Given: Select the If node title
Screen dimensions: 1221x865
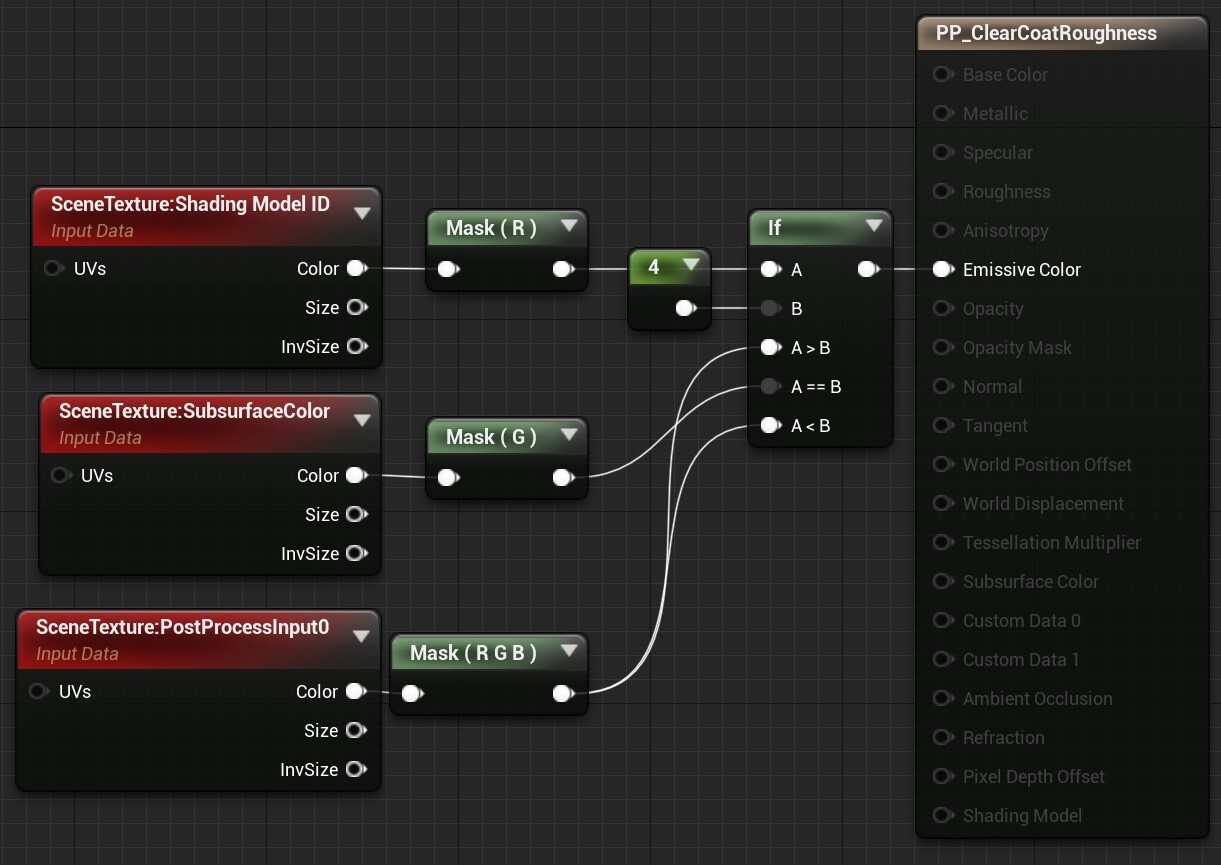Looking at the screenshot, I should coord(774,228).
